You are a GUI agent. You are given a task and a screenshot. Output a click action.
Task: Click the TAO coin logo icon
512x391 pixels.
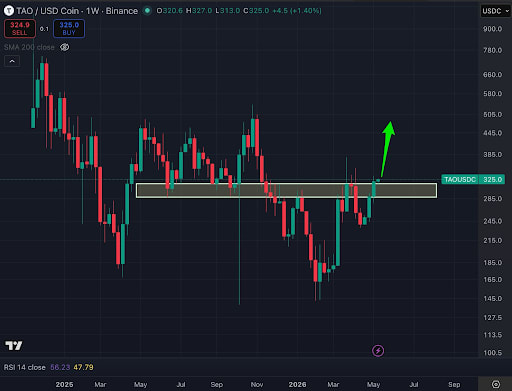pos(9,11)
